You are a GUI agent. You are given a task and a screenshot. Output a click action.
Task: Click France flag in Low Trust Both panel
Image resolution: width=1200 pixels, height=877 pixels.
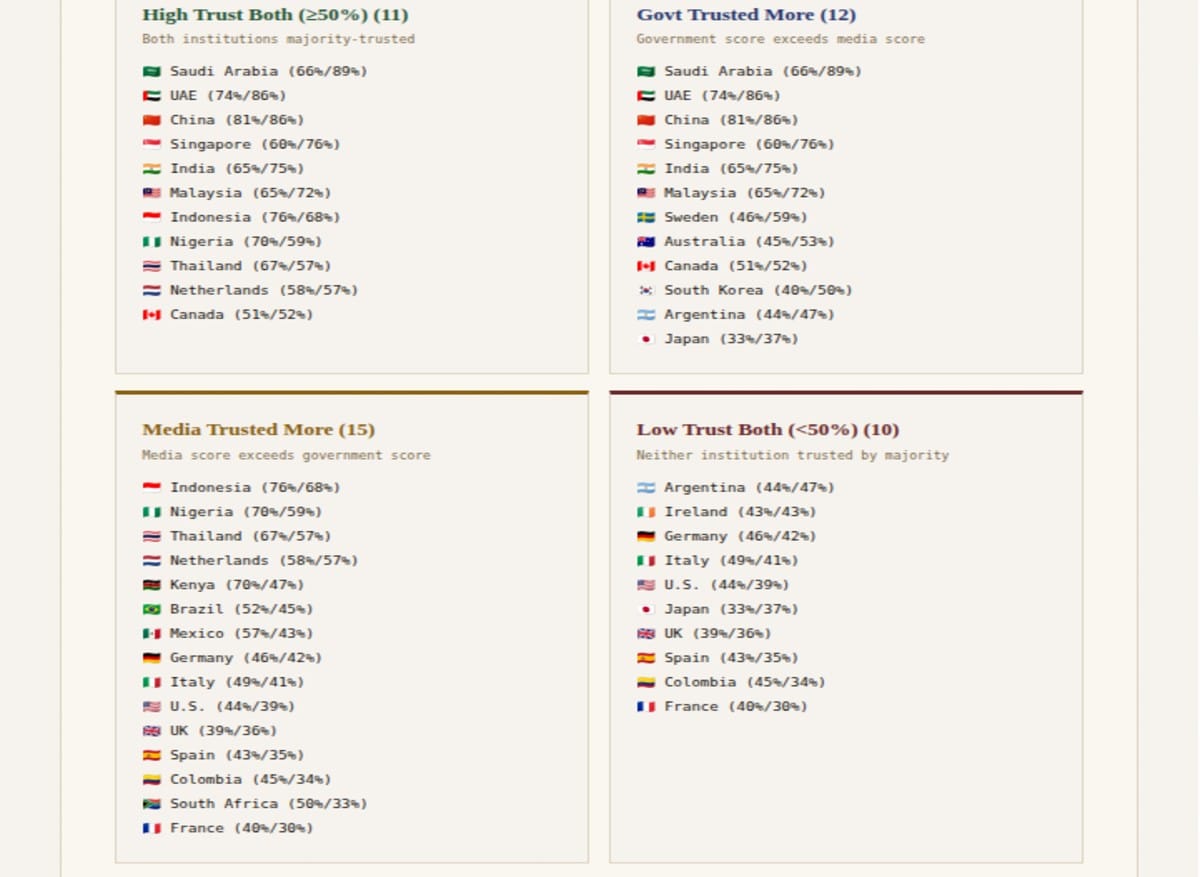(646, 707)
